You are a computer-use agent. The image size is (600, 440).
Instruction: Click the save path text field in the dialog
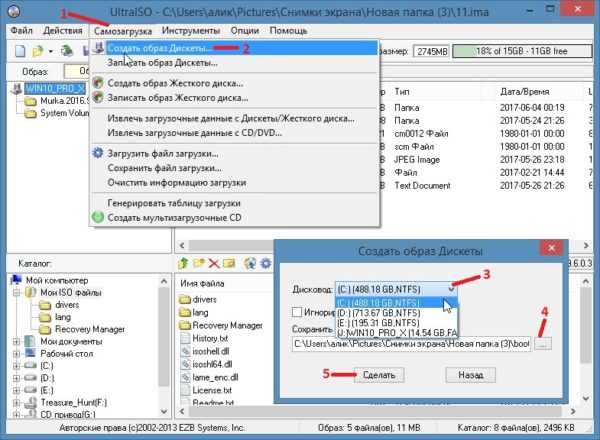pos(410,344)
